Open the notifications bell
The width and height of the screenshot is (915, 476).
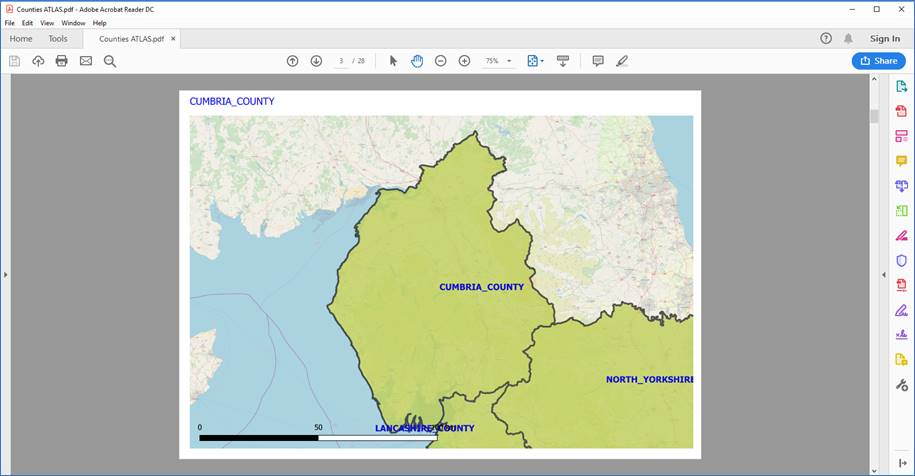pyautogui.click(x=848, y=38)
